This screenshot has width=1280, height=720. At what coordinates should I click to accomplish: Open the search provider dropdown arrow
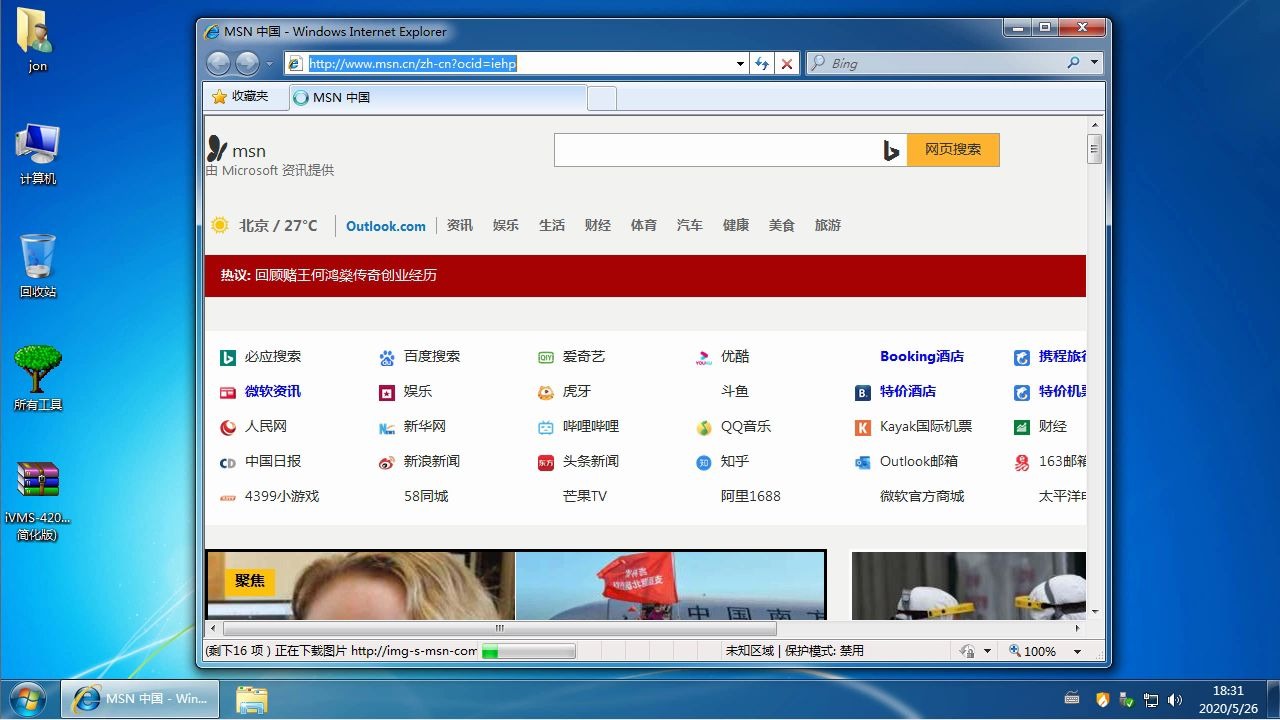(x=1094, y=63)
